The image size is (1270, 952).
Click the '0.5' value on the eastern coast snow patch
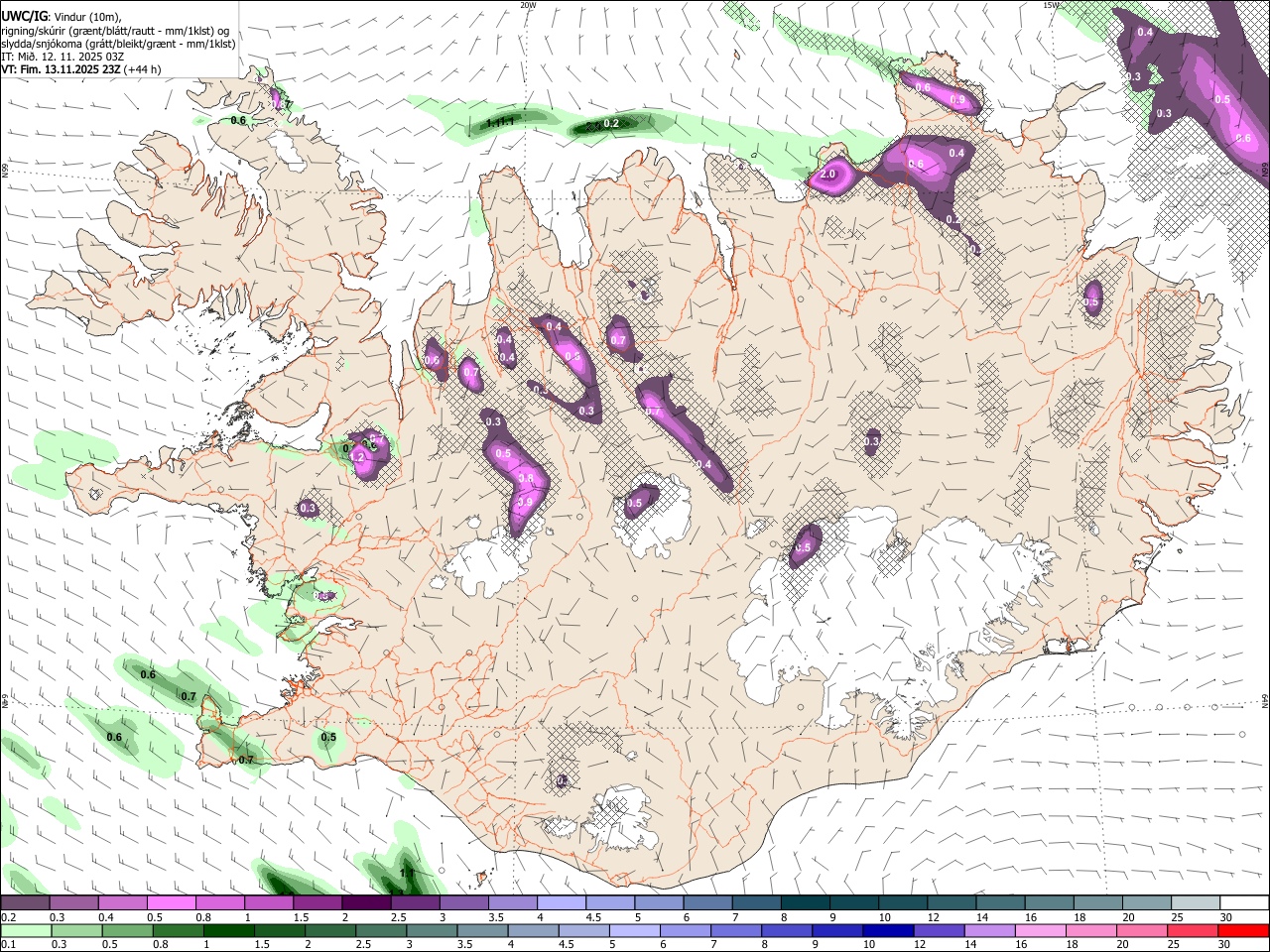click(1091, 301)
